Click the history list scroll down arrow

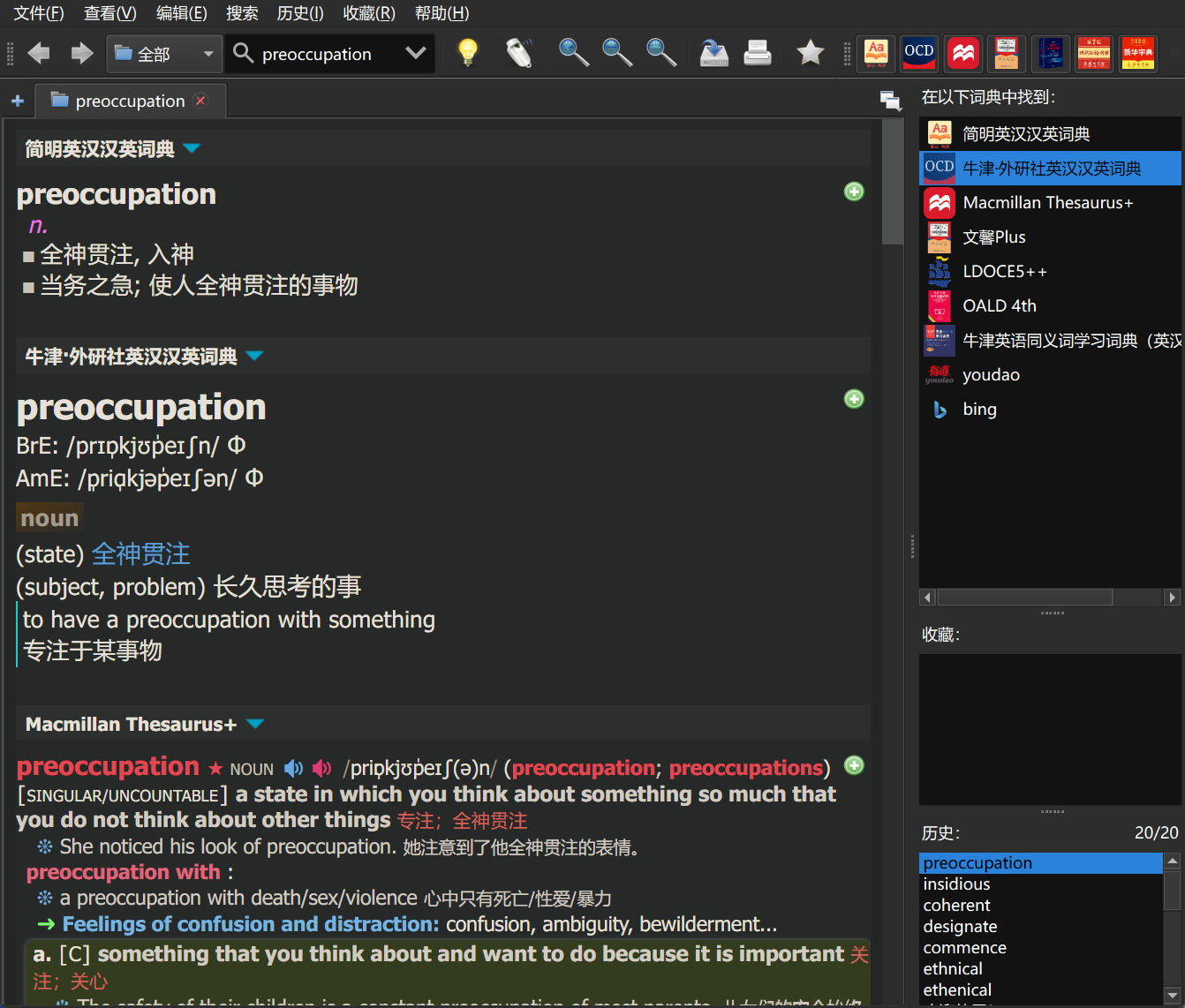tap(1173, 994)
